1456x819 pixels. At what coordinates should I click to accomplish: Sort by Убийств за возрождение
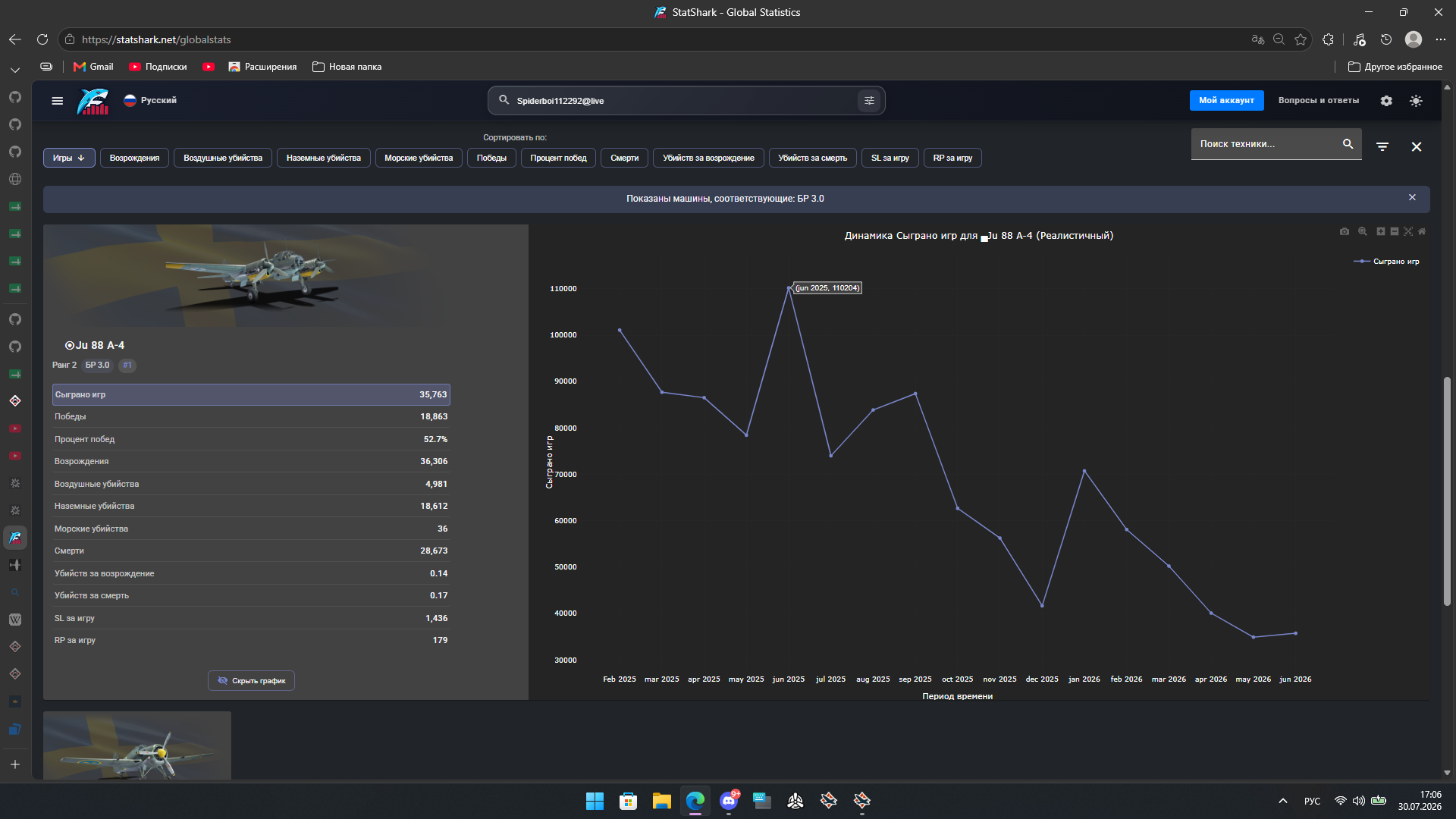(708, 158)
